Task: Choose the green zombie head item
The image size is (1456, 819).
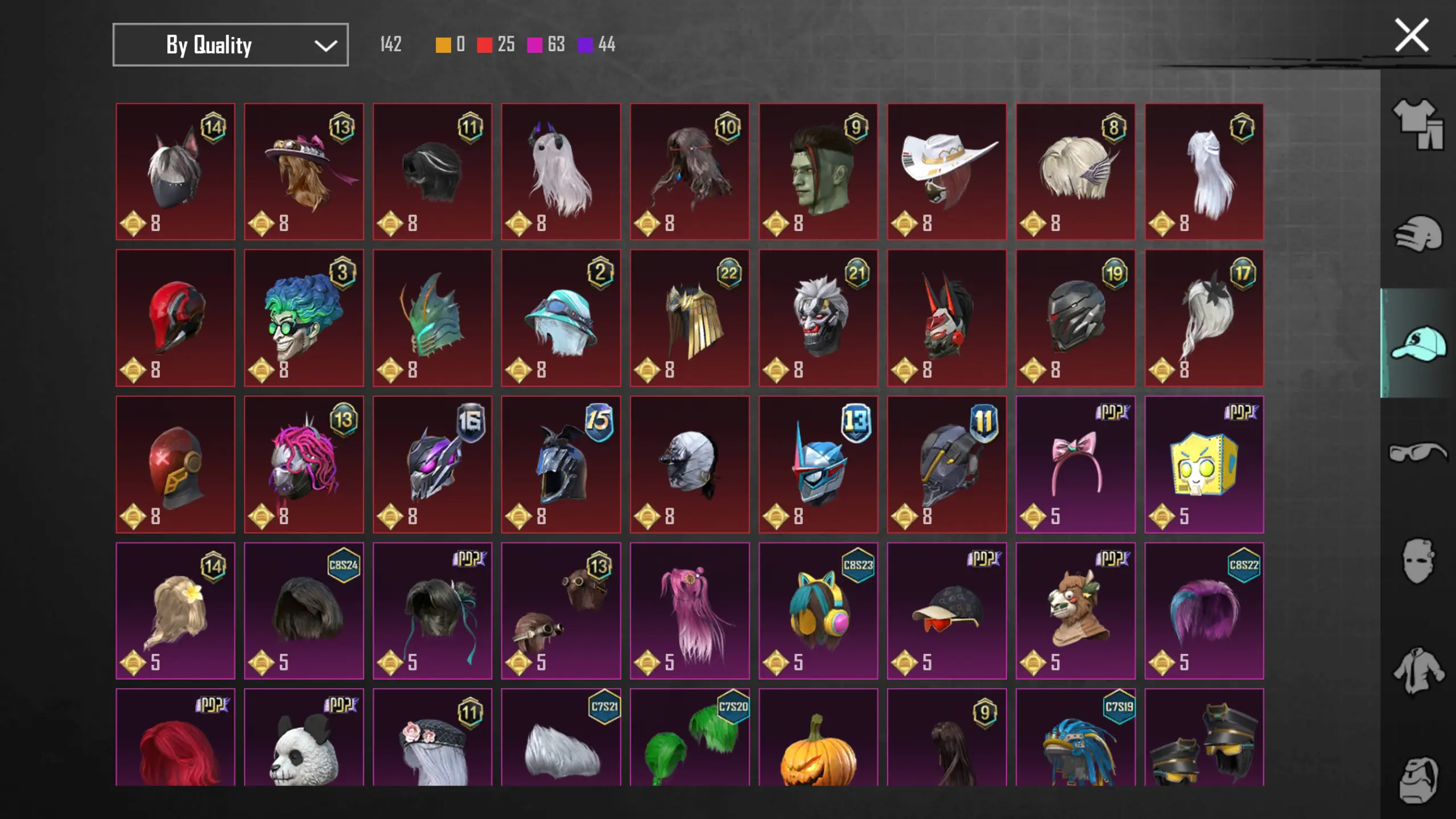Action: click(818, 171)
